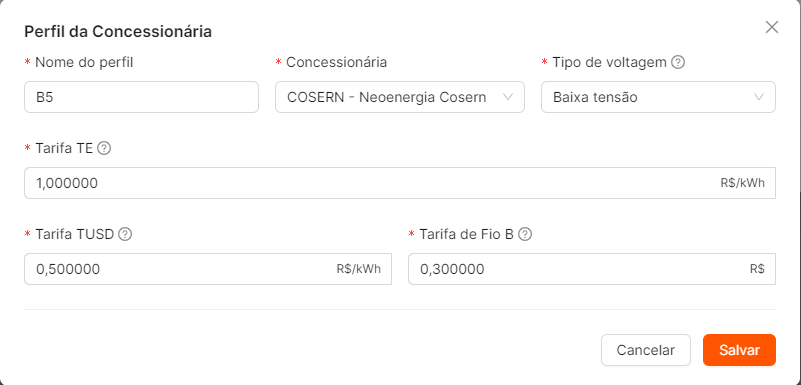Expand the Concessionária dropdown chevron
801x385 pixels.
(508, 97)
